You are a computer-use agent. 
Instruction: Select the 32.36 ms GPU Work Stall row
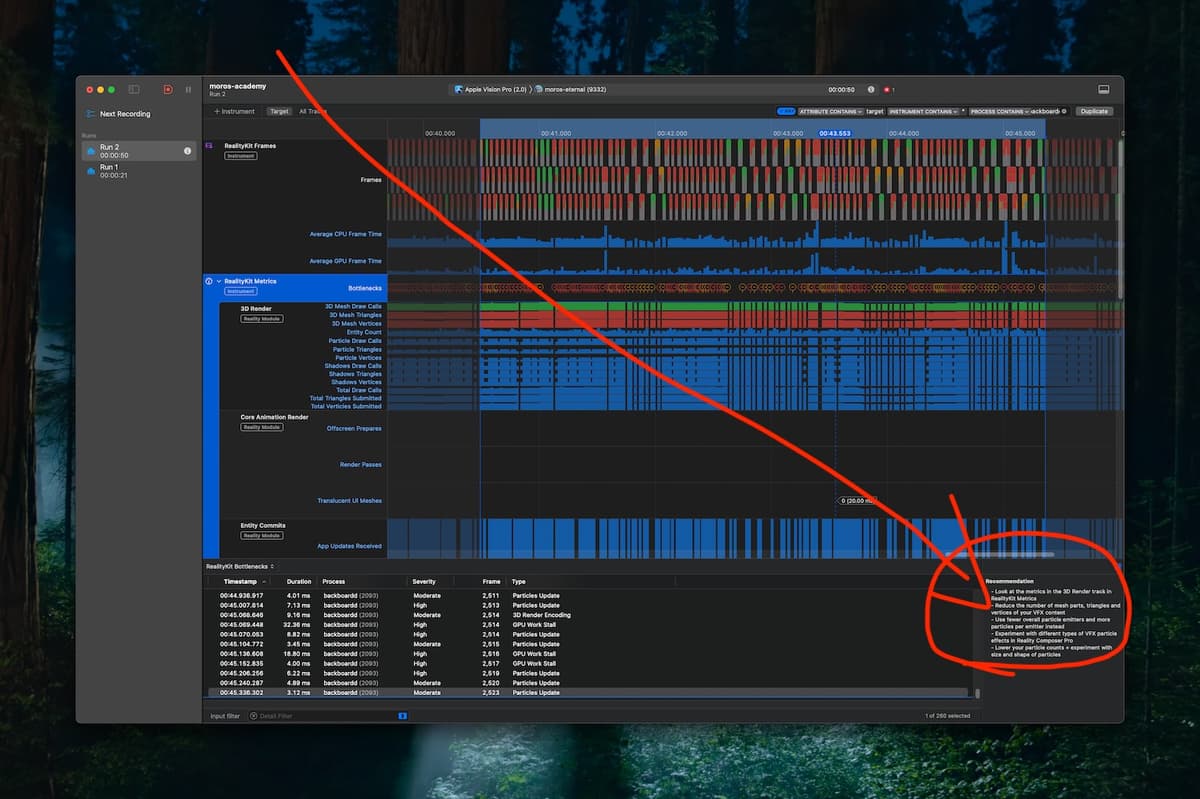click(589, 625)
